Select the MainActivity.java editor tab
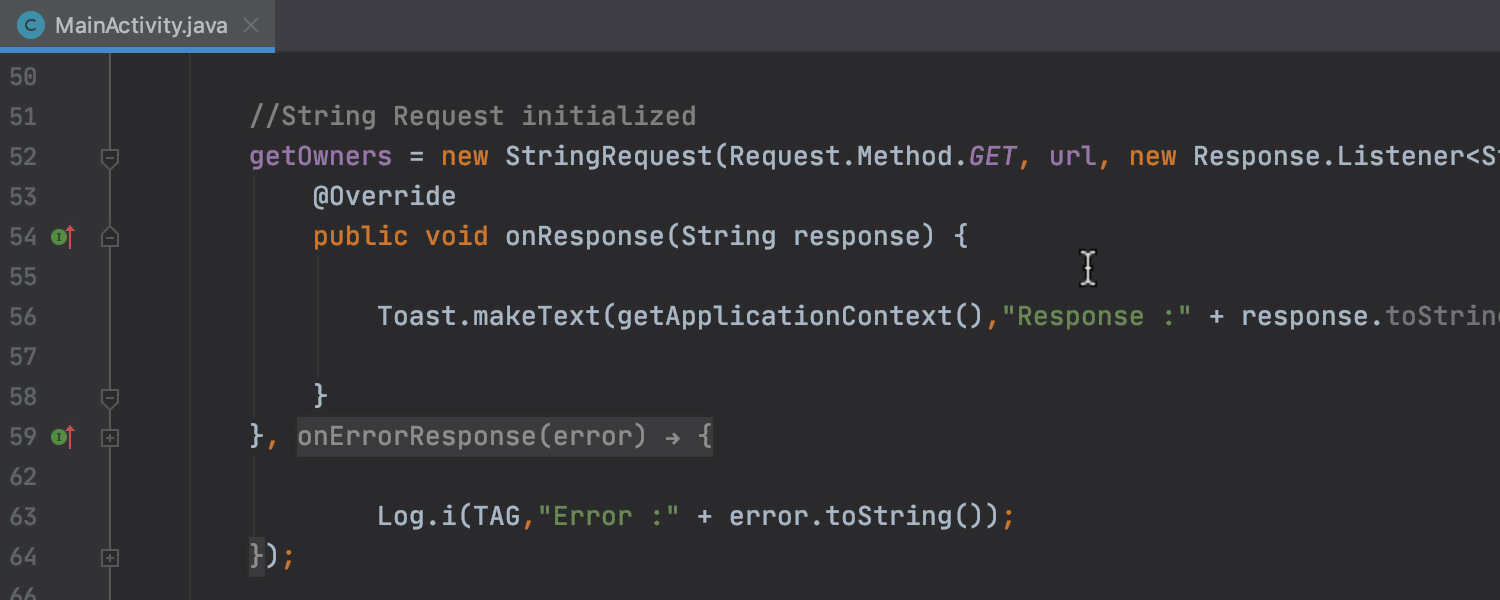1500x600 pixels. (x=141, y=25)
